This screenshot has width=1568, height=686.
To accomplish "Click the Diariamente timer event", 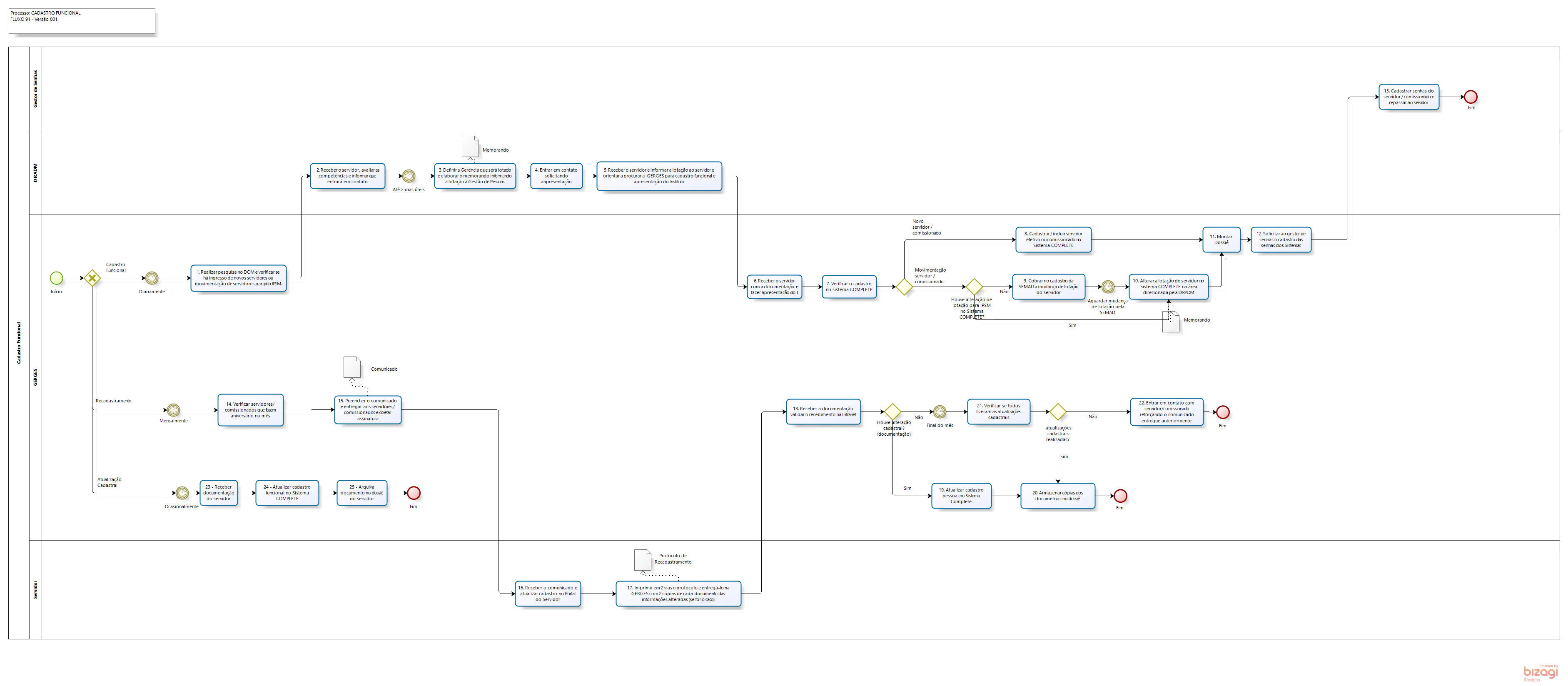I will [152, 278].
